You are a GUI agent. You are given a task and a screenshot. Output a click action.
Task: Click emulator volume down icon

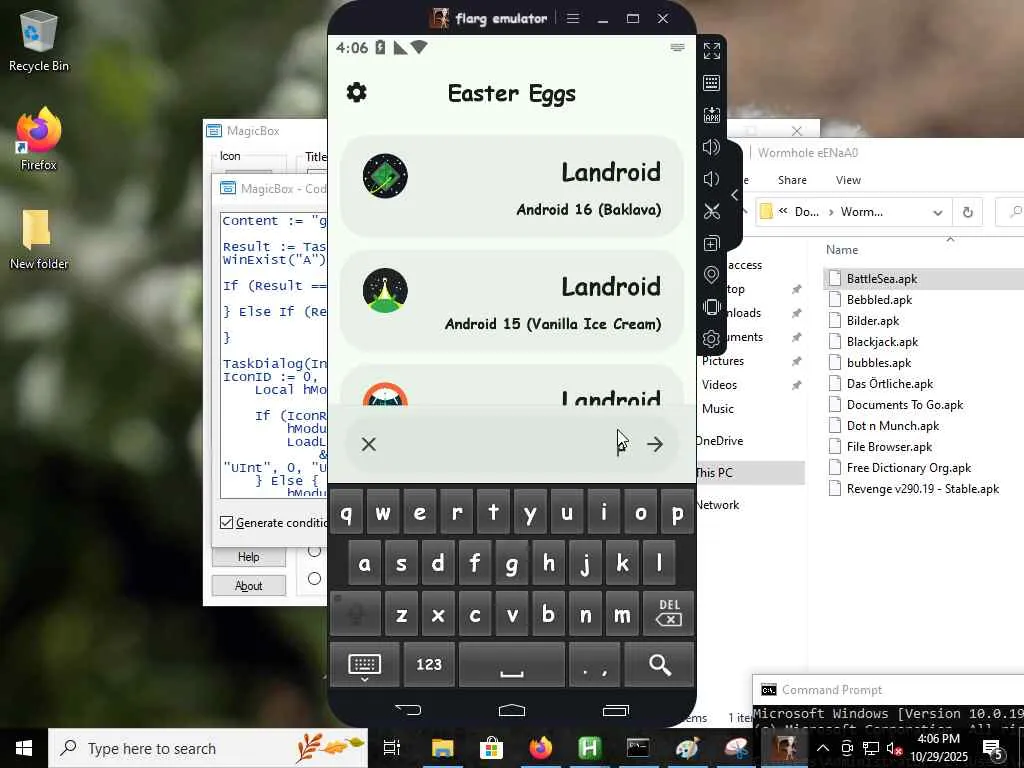[712, 179]
